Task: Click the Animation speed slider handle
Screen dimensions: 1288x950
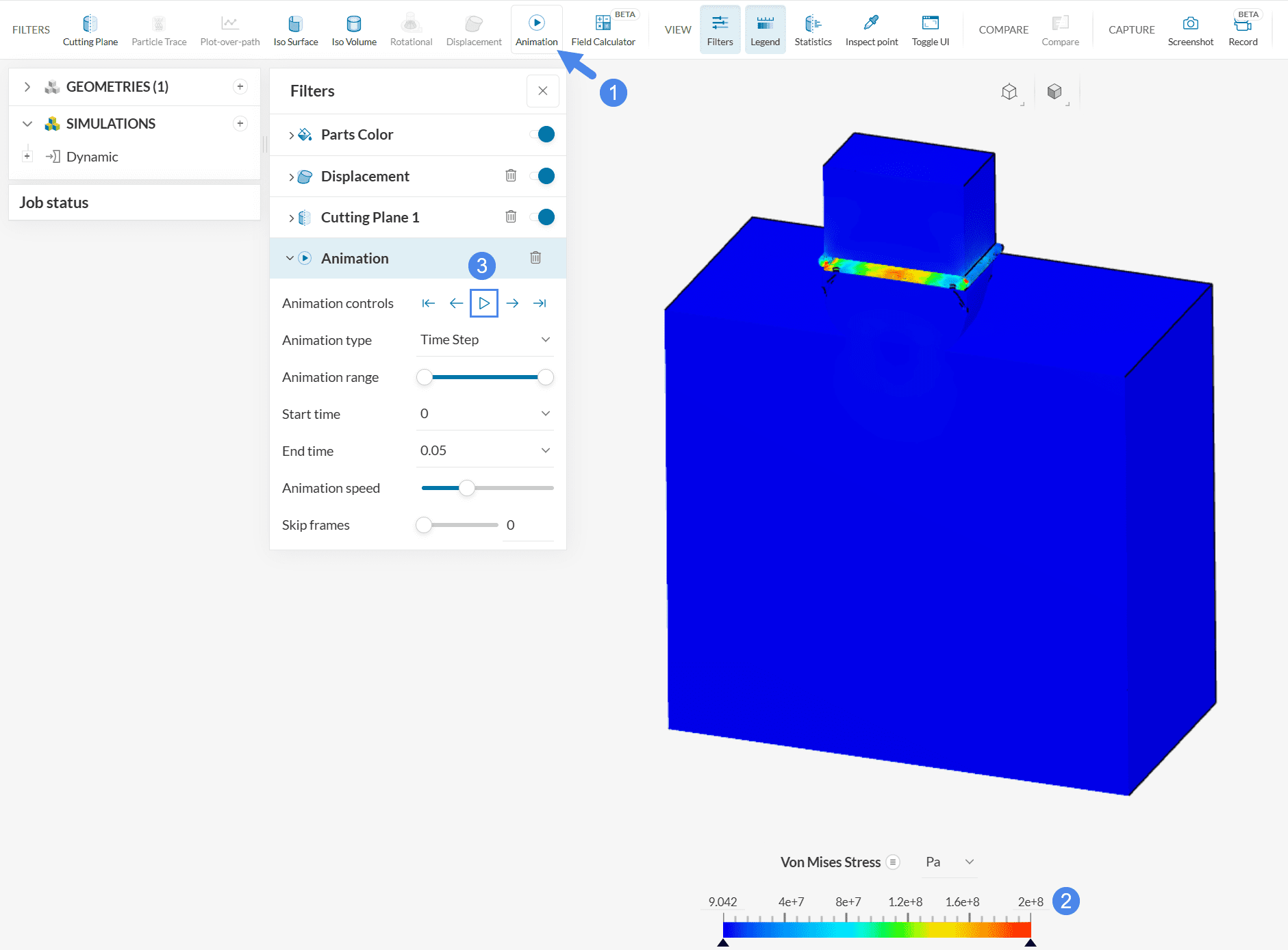Action: [x=467, y=488]
